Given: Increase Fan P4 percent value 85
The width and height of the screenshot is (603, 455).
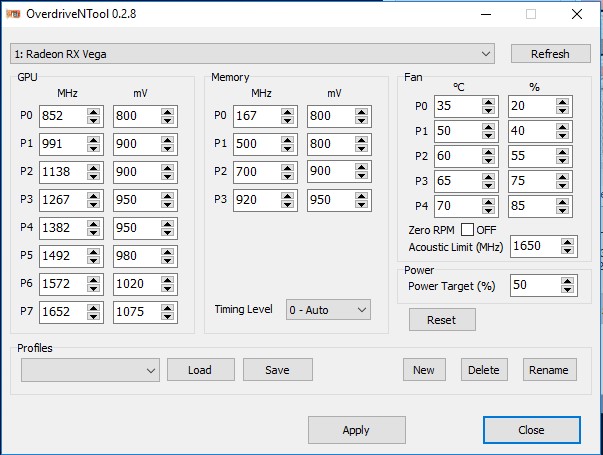Looking at the screenshot, I should (562, 202).
